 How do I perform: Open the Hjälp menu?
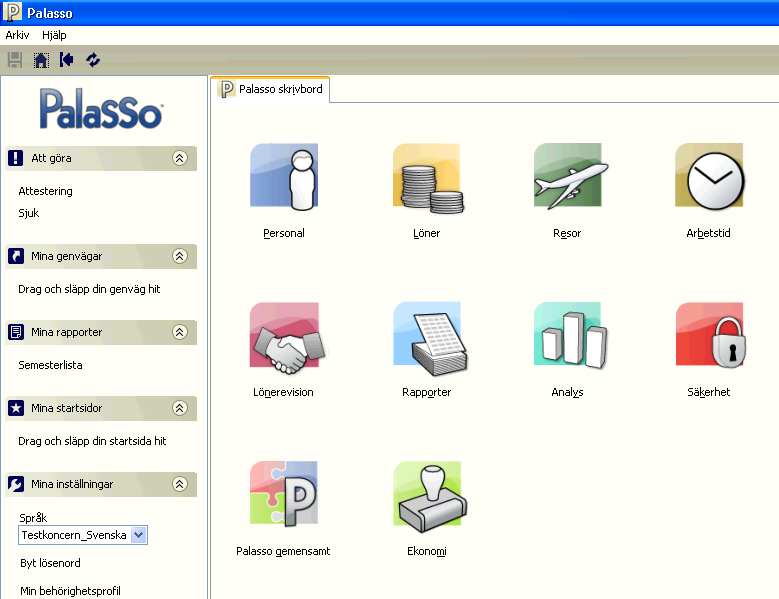(x=54, y=35)
